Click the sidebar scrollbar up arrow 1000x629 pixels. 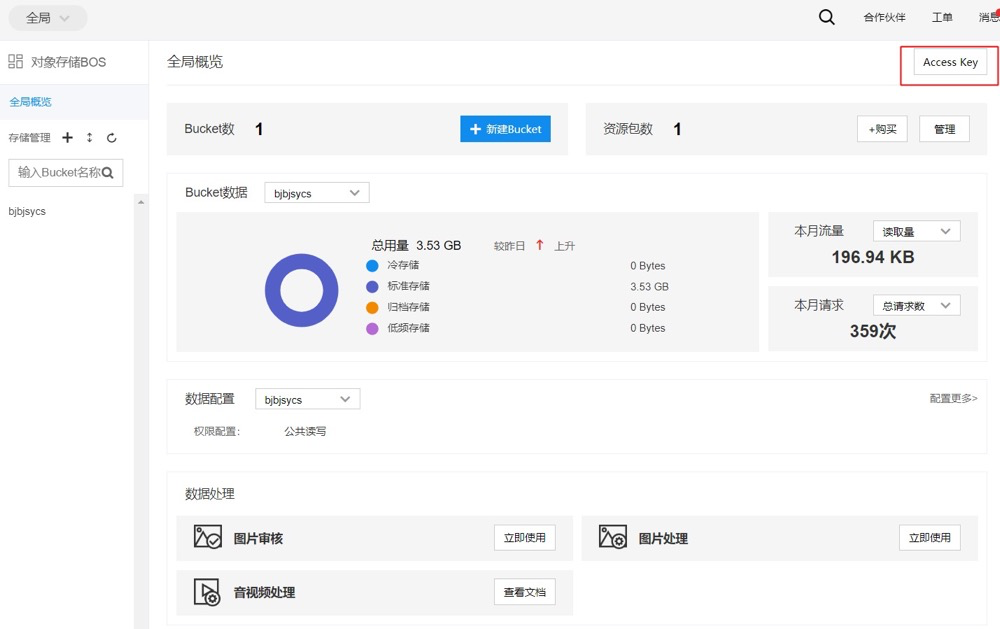click(x=141, y=202)
